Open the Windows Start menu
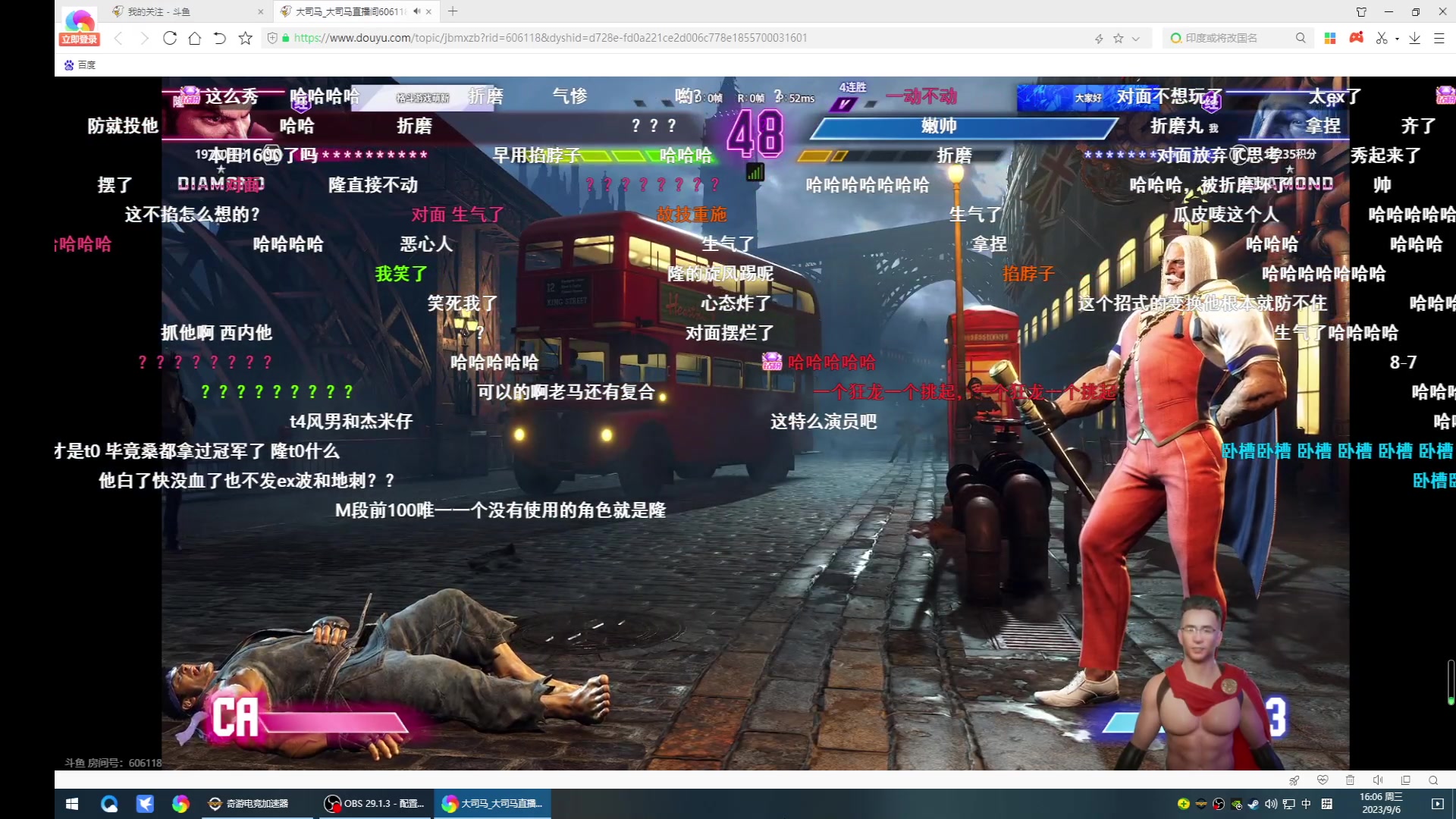The image size is (1456, 819). [73, 804]
